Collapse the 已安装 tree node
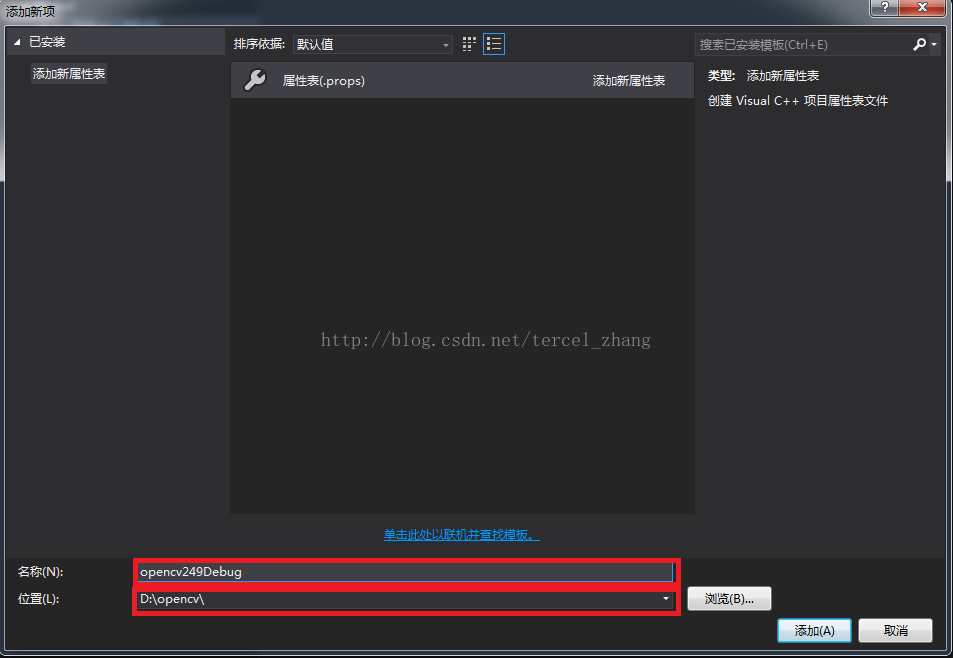 click(17, 42)
